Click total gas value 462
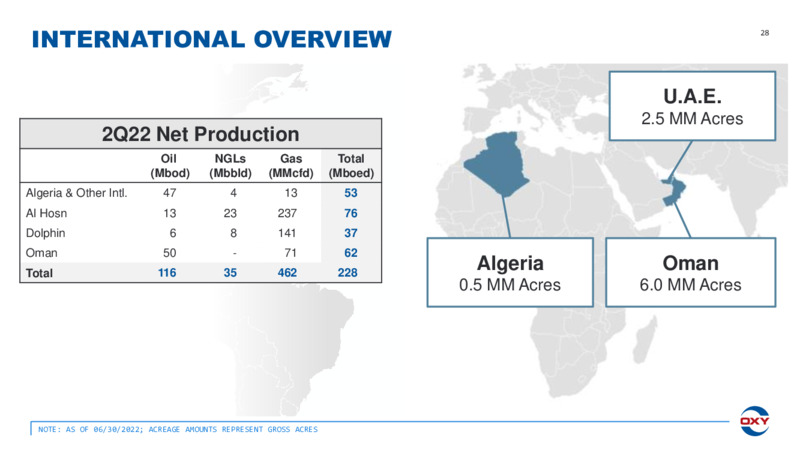 coord(287,273)
